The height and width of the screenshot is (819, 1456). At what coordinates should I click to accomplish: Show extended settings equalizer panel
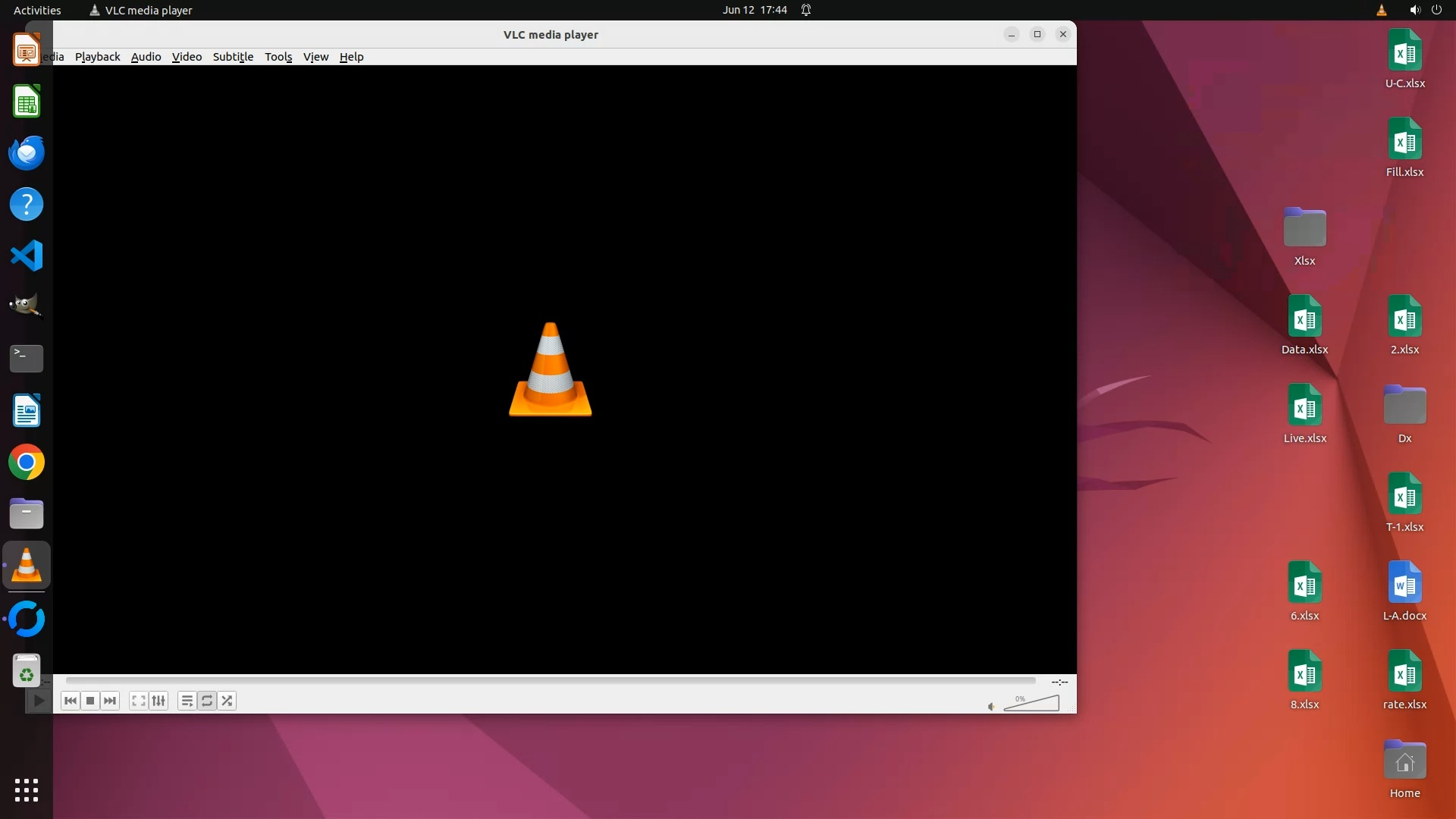158,701
